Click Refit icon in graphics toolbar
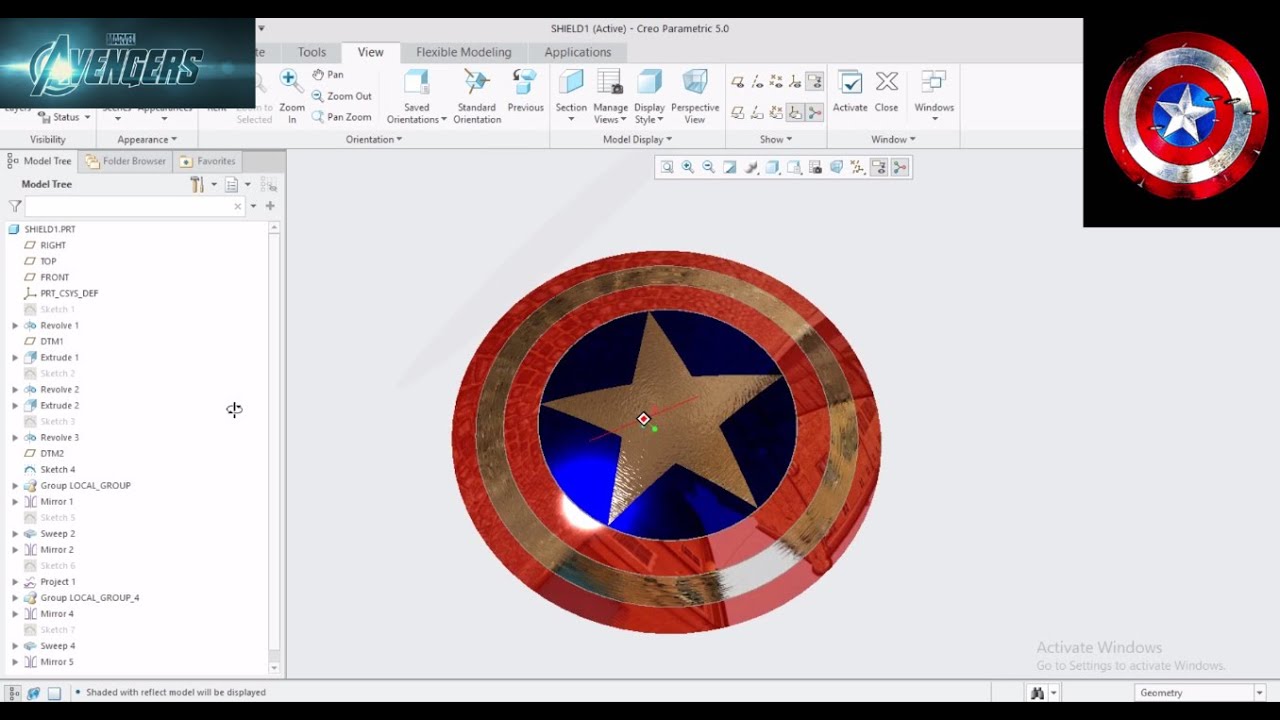This screenshot has height=720, width=1280. point(667,168)
